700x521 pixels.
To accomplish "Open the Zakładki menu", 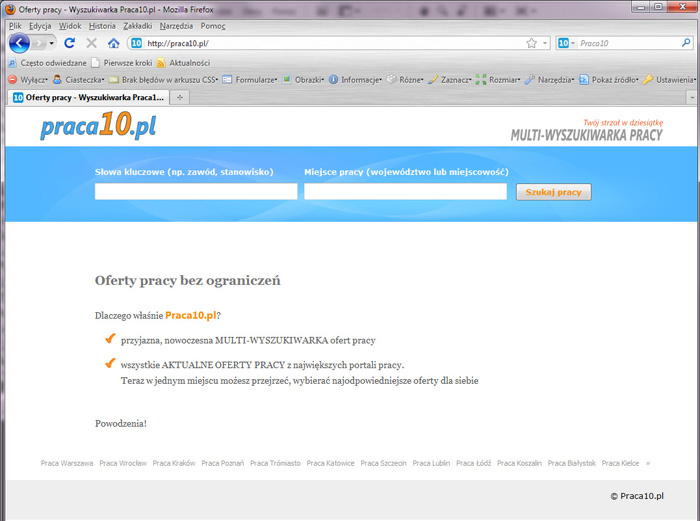I will [x=138, y=26].
